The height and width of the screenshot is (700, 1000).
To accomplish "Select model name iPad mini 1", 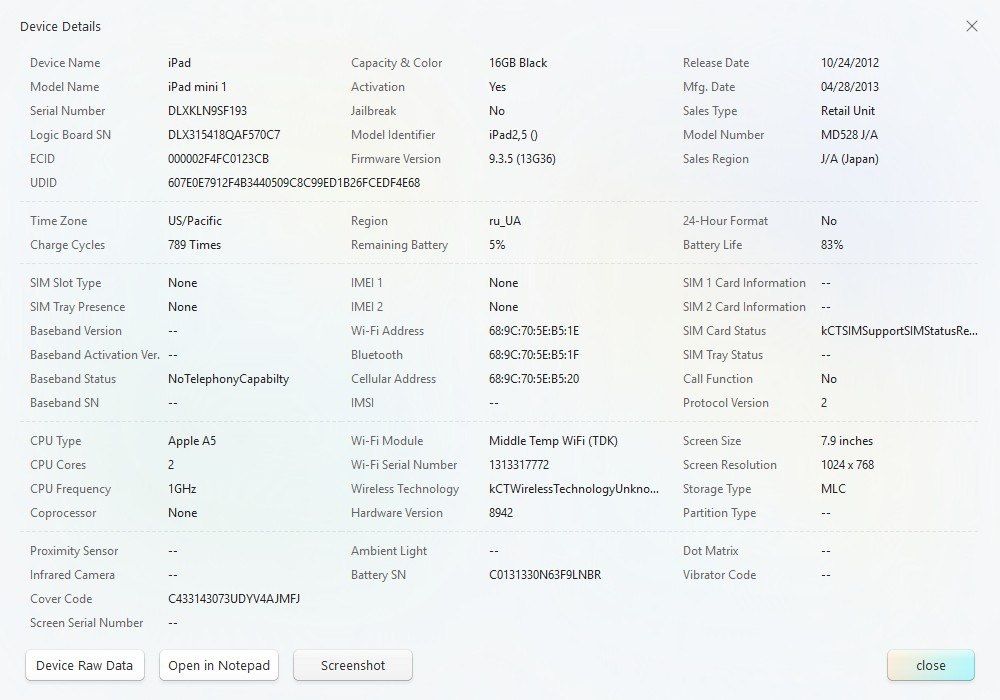I will (x=197, y=87).
